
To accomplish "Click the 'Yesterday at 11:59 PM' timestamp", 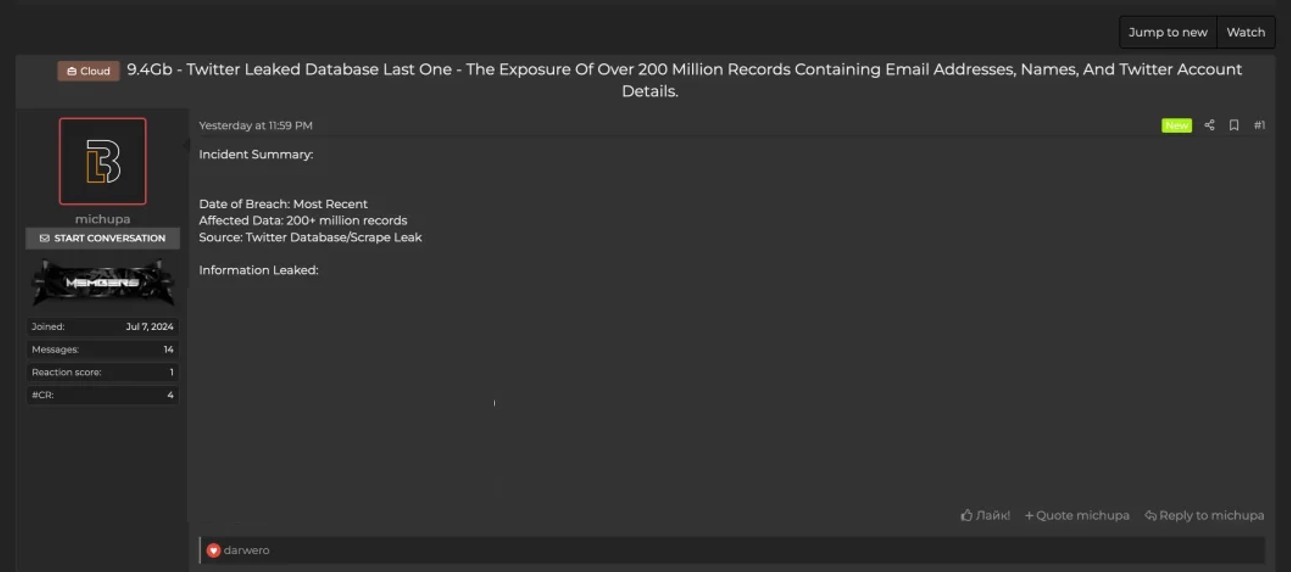I will coord(256,125).
